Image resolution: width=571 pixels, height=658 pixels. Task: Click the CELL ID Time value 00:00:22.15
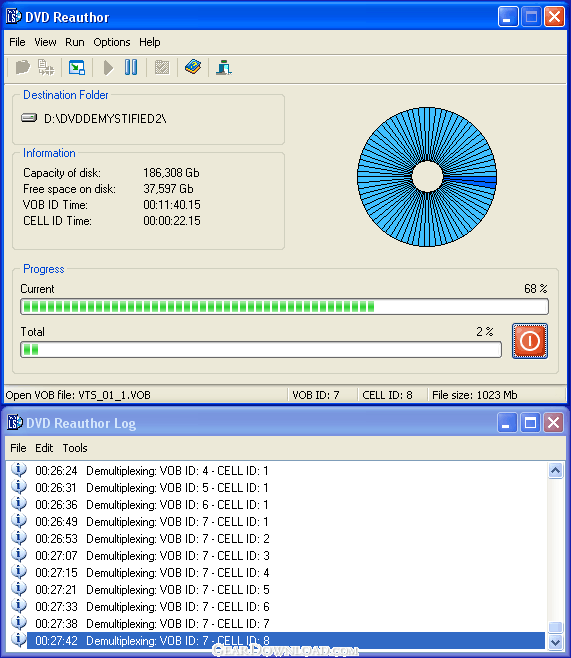pos(172,221)
